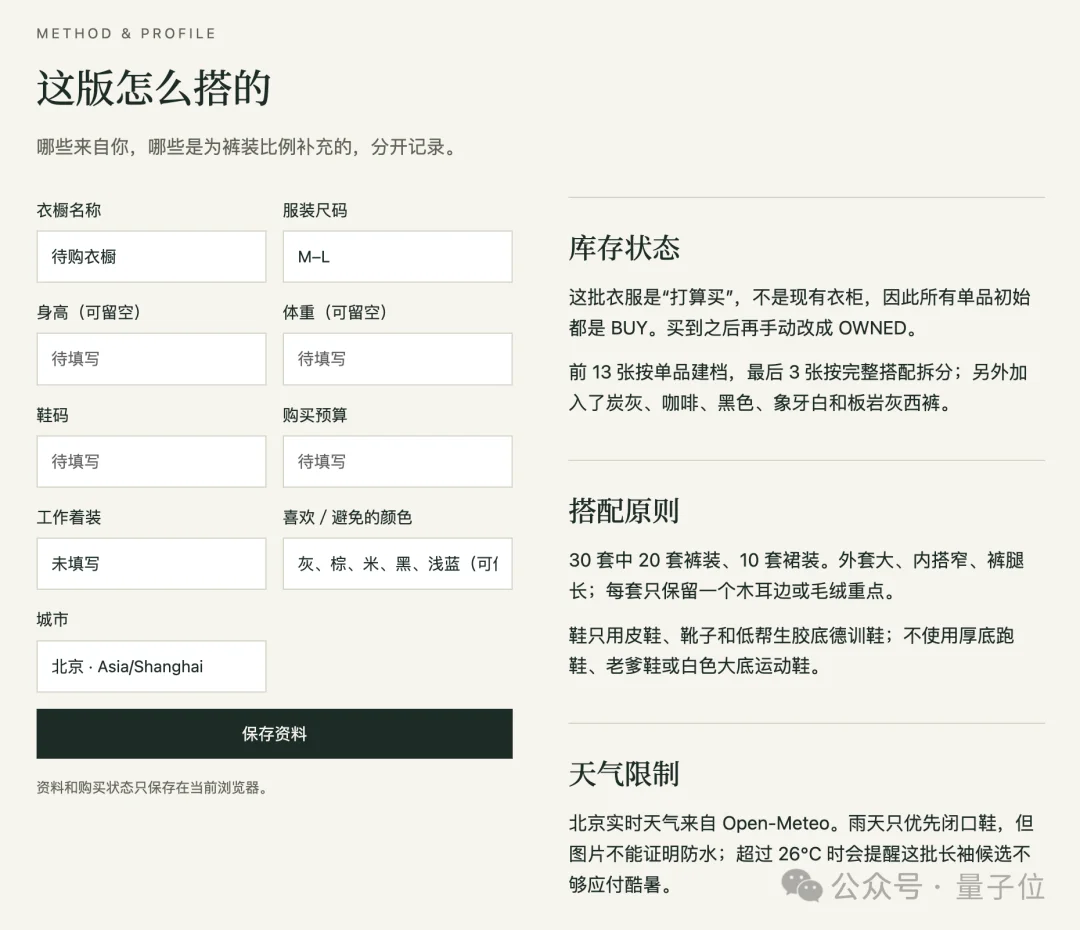Click the 搭配原则 heading
1080x930 pixels.
click(624, 511)
